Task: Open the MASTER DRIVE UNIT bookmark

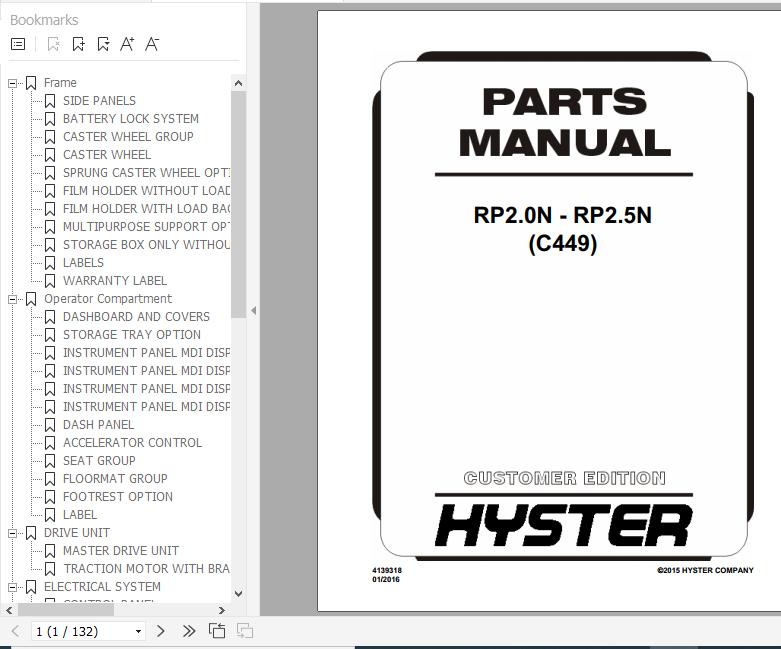Action: [121, 551]
